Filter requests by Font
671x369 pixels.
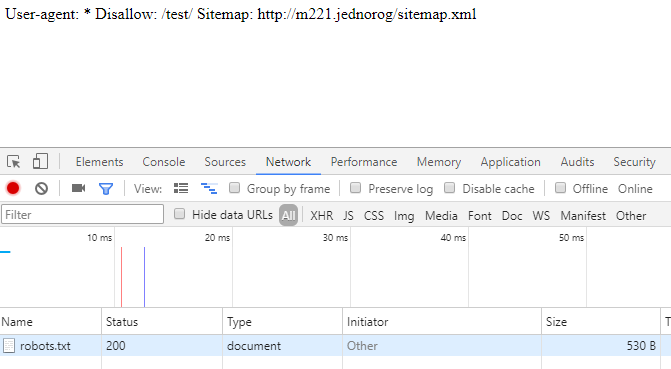[x=480, y=216]
